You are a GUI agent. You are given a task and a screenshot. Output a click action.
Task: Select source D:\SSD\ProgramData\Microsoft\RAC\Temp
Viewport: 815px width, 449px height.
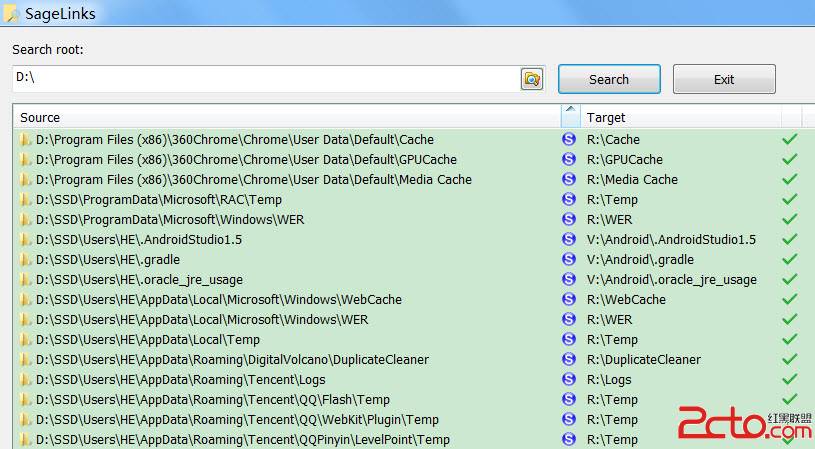[x=159, y=200]
